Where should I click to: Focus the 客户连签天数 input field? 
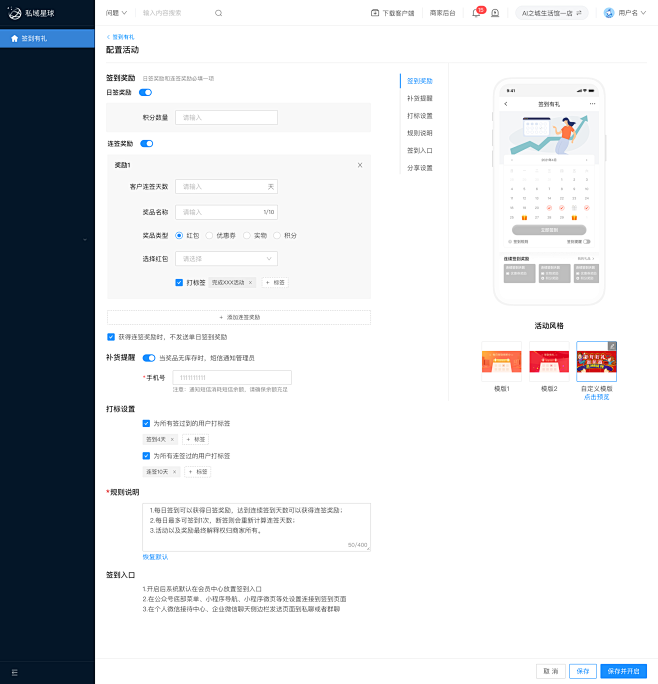226,186
